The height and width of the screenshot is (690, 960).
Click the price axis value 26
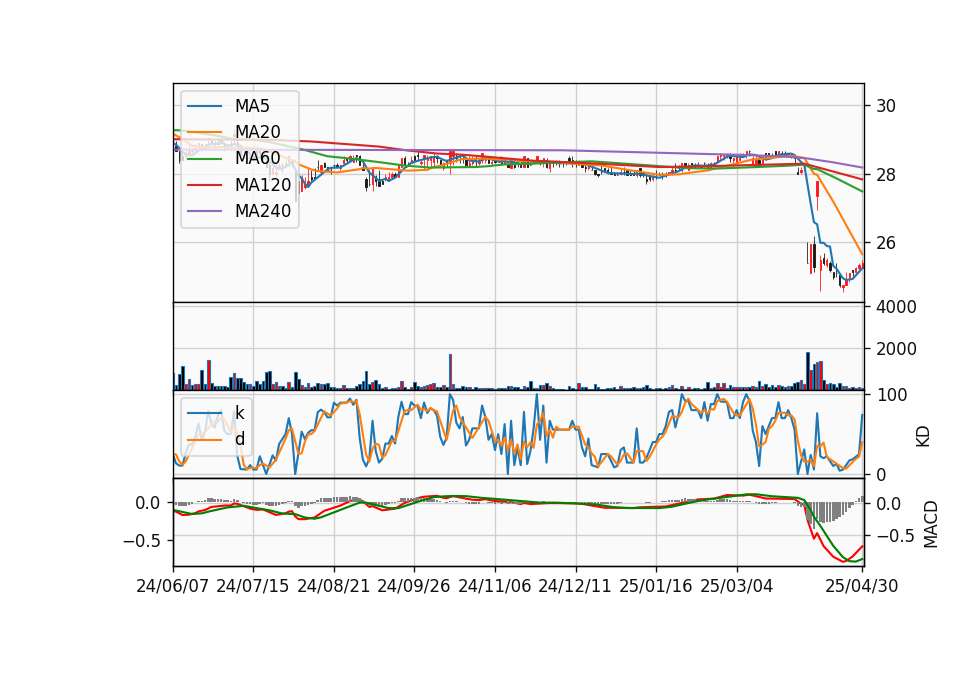pyautogui.click(x=886, y=243)
